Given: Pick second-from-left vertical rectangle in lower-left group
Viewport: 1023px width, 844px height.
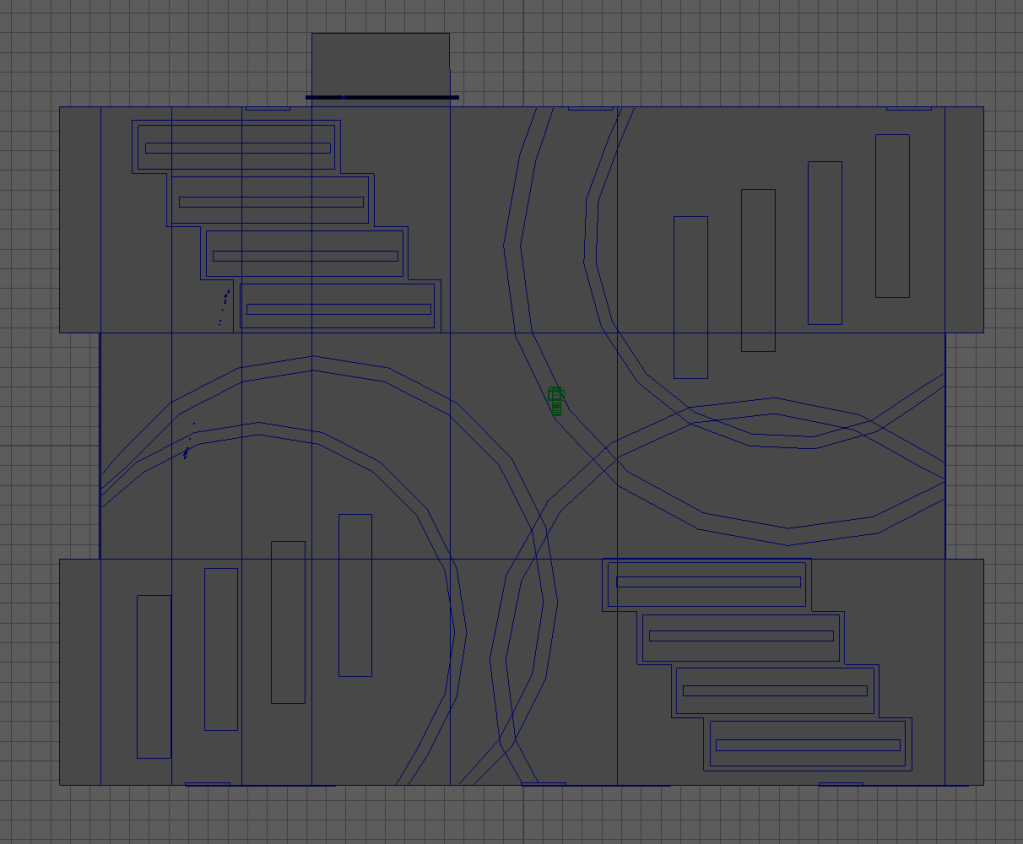Looking at the screenshot, I should (221, 649).
